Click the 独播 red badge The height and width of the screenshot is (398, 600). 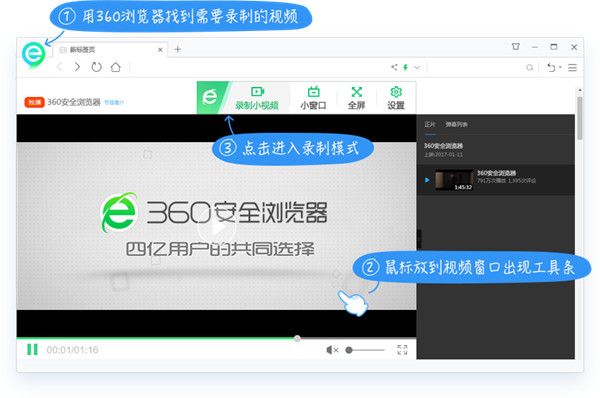[34, 102]
